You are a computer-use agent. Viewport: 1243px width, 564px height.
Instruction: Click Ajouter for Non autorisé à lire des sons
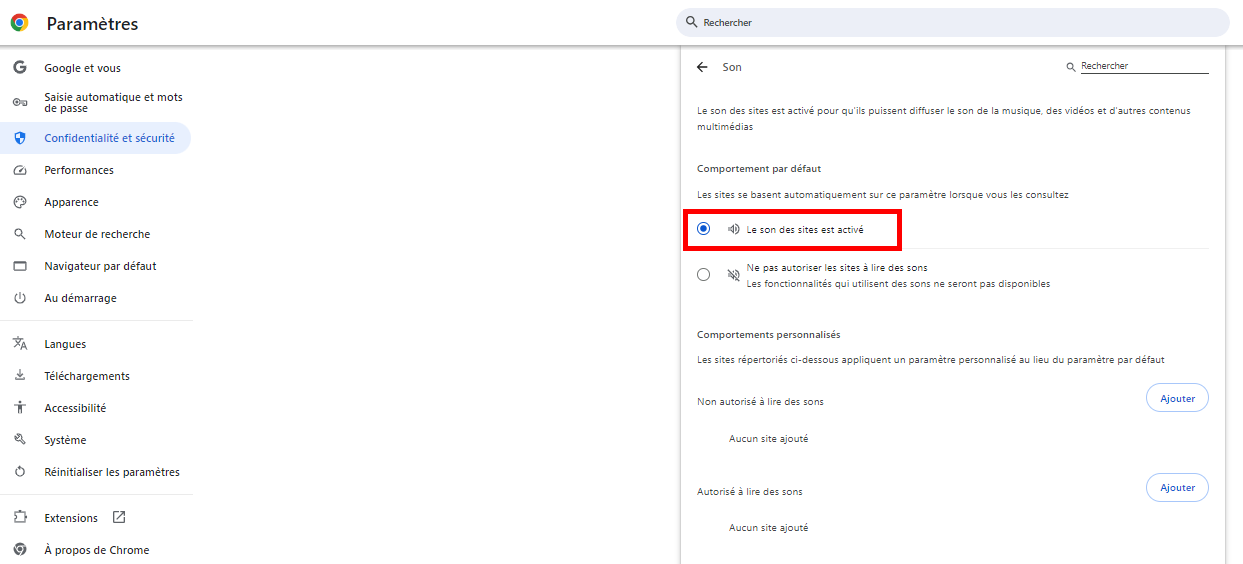click(x=1177, y=398)
